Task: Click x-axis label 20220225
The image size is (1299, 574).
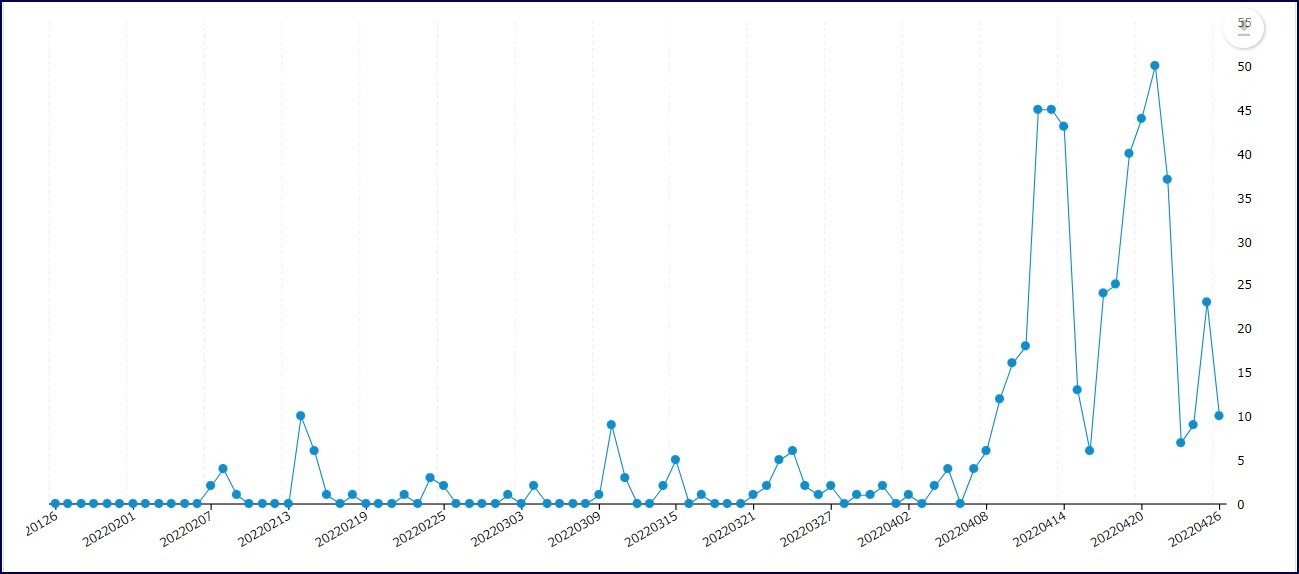Action: pos(419,528)
